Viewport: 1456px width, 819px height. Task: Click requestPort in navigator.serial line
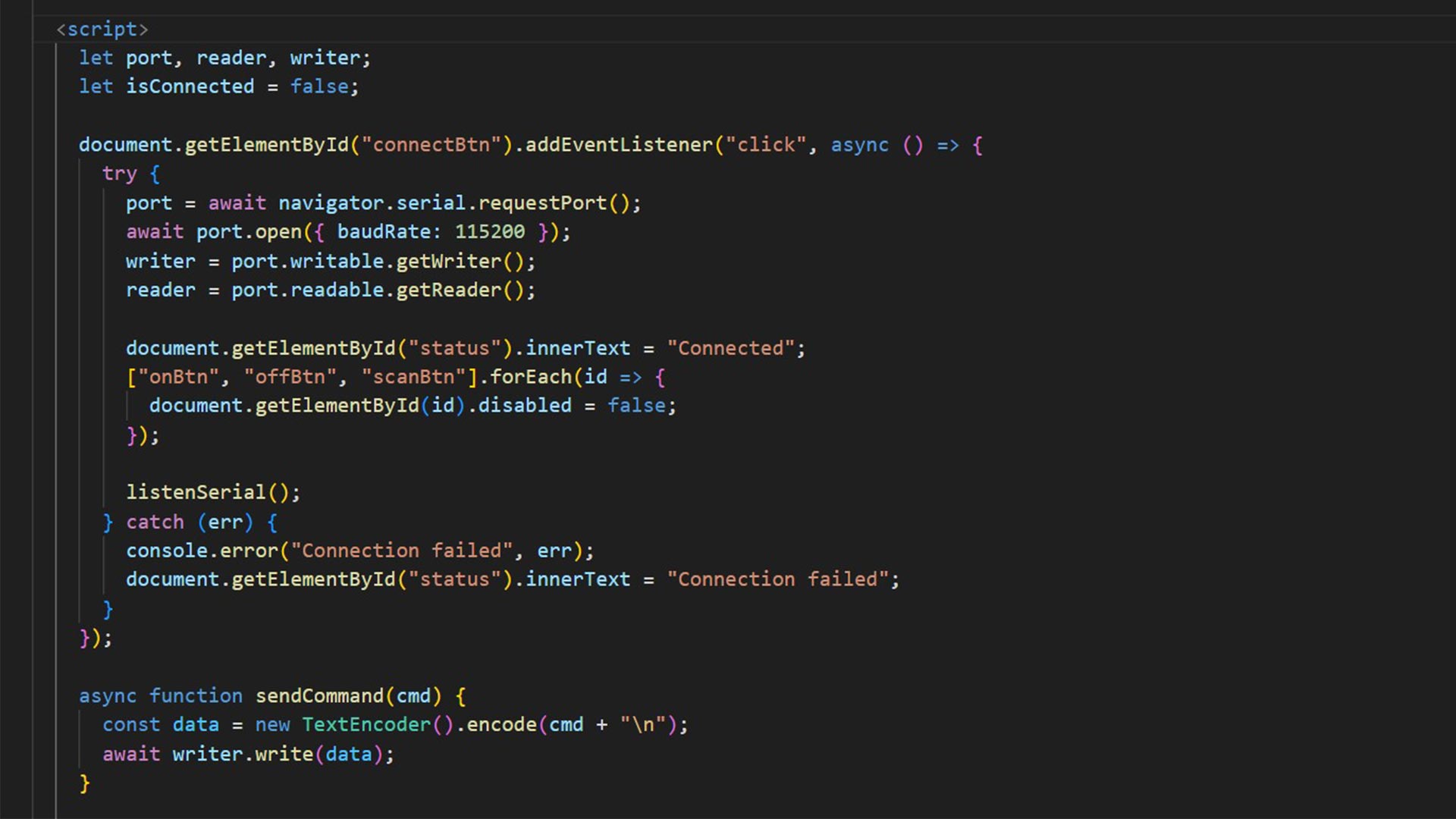(x=543, y=203)
